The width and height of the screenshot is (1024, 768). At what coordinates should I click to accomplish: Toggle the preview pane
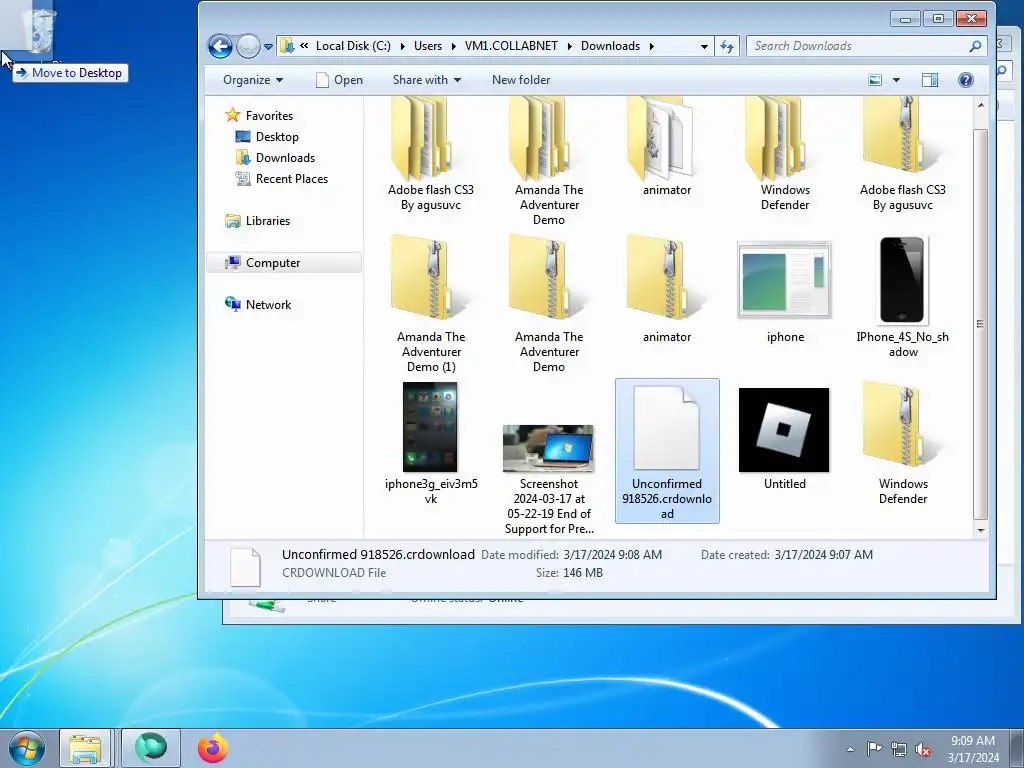tap(930, 80)
